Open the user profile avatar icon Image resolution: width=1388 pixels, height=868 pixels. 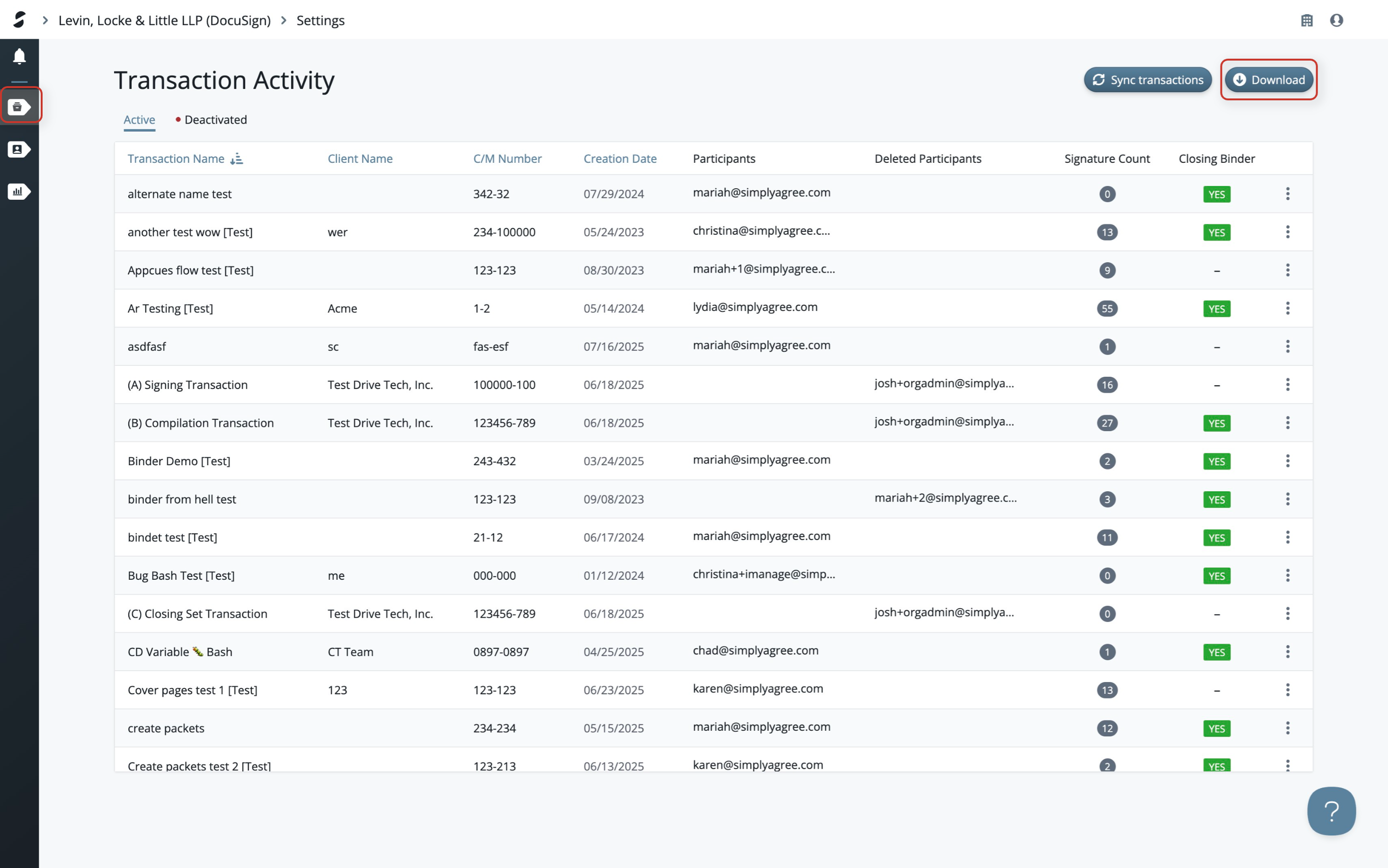[1336, 20]
